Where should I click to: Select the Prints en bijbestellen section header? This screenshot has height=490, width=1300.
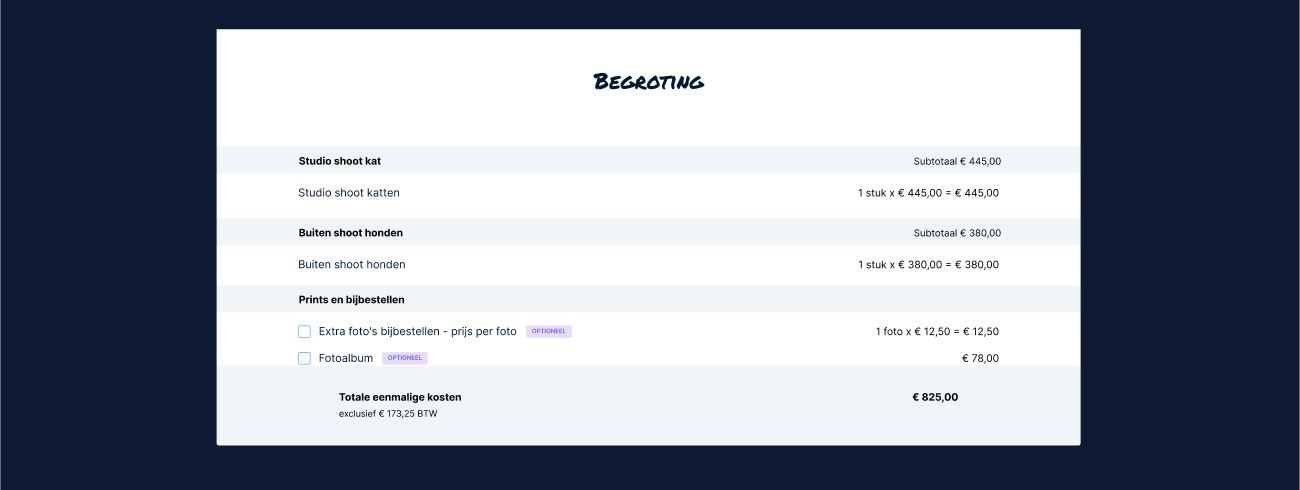pos(351,299)
